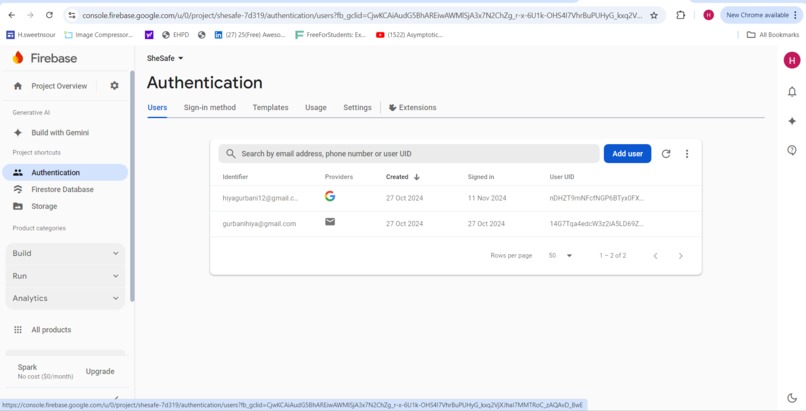Viewport: 806px width, 411px height.
Task: Open the H account avatar in Firebase
Action: [792, 60]
